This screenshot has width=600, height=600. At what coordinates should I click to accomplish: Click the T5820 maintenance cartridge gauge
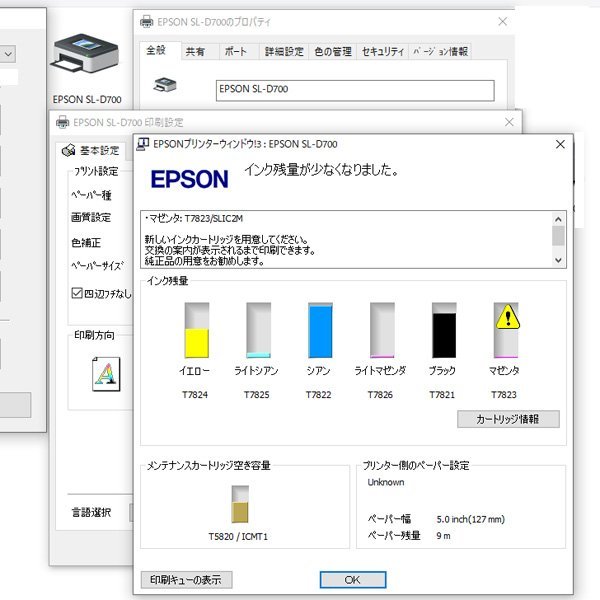pyautogui.click(x=240, y=504)
